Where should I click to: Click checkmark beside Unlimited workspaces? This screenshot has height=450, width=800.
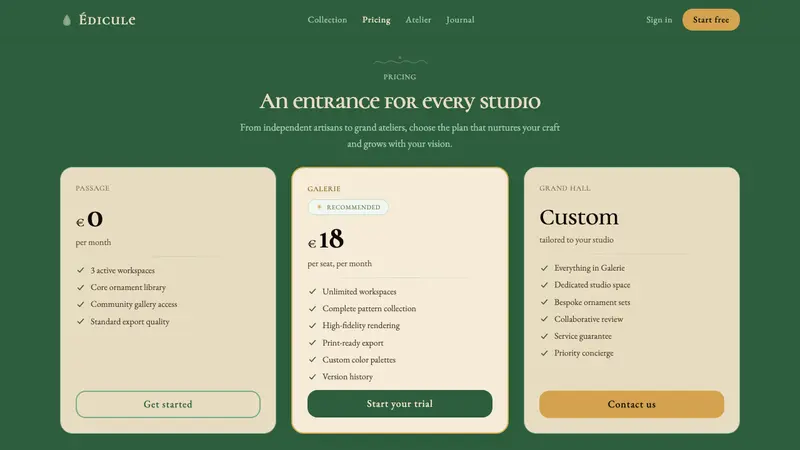[312, 291]
